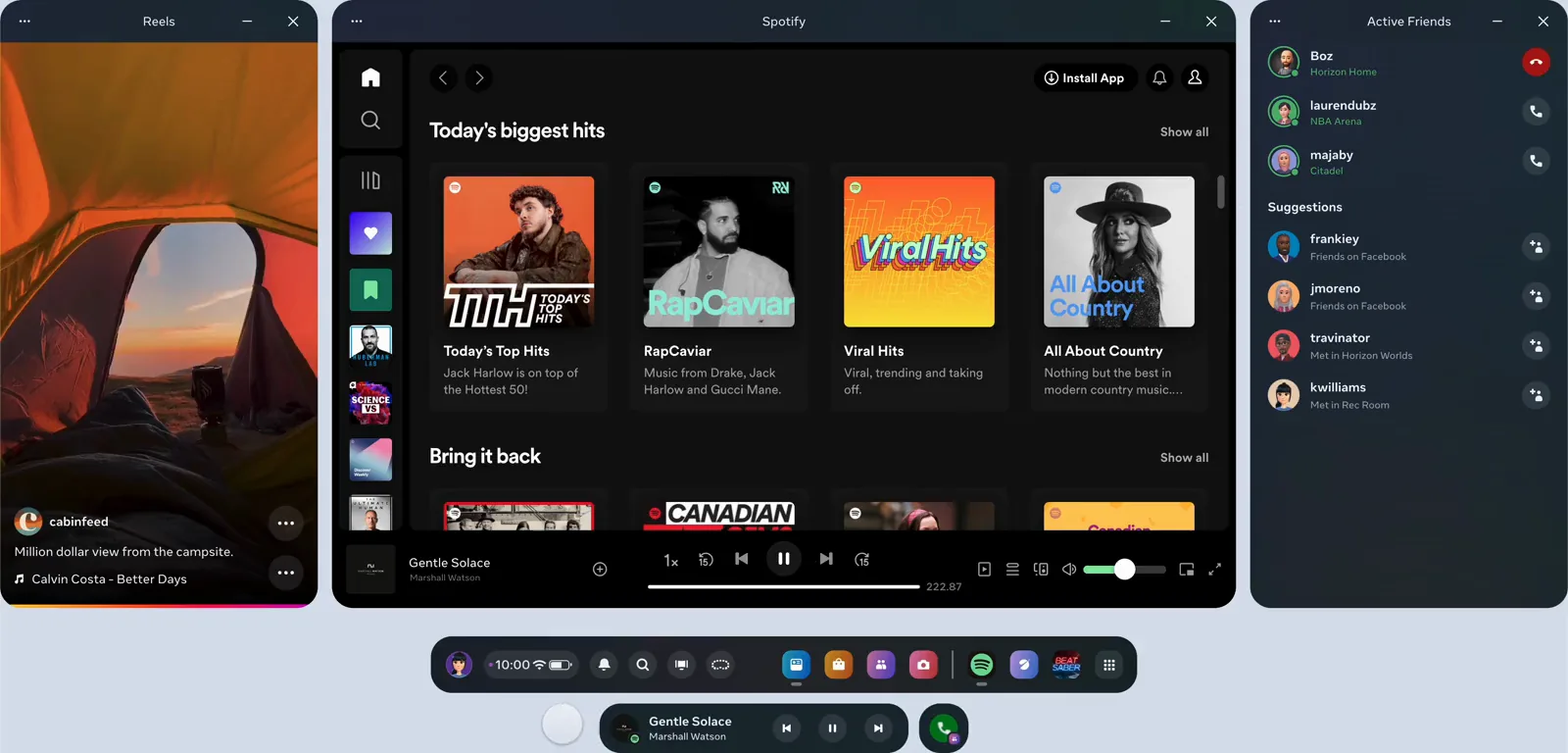The width and height of the screenshot is (1568, 753).
Task: Open the All About Country playlist card
Action: (x=1119, y=286)
